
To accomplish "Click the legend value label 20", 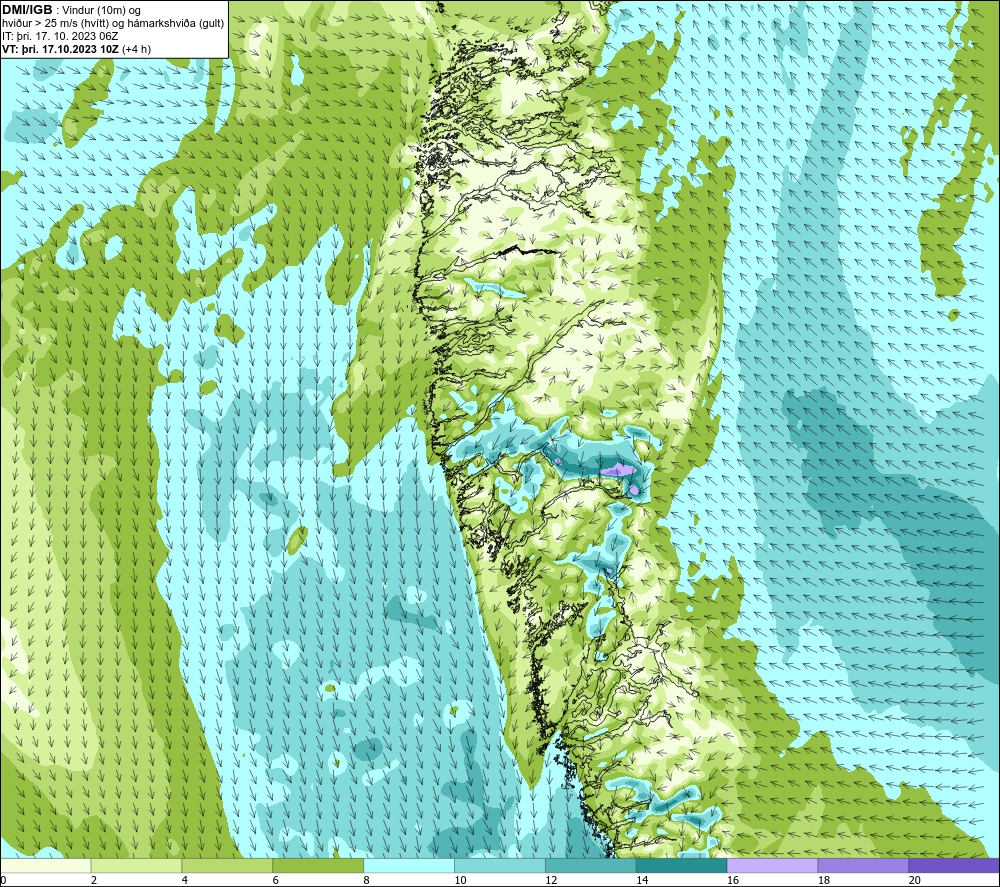I will pos(915,880).
